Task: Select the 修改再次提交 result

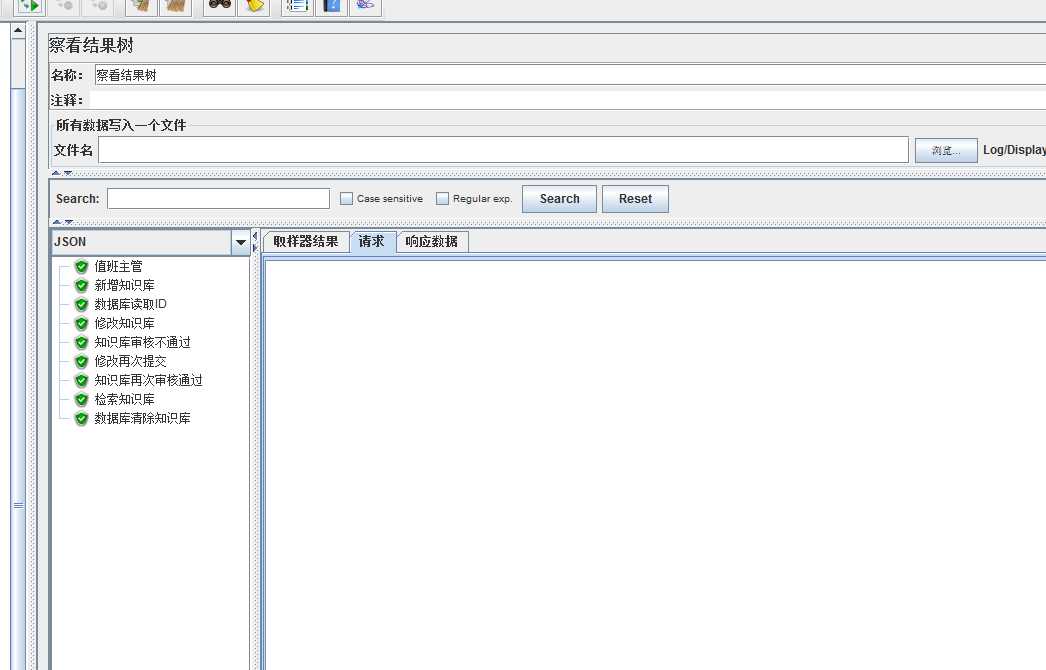Action: (x=130, y=361)
